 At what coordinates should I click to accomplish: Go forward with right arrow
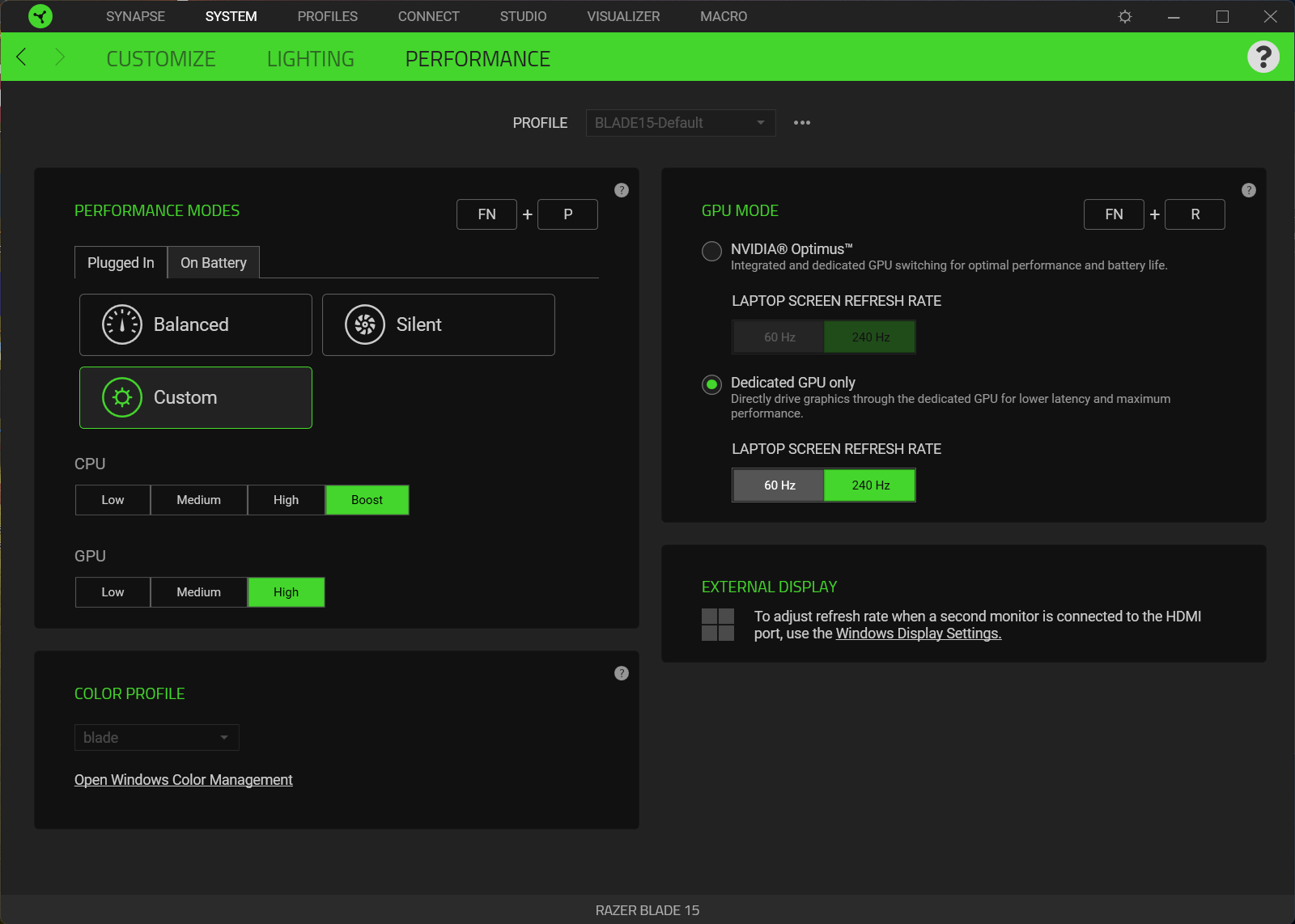(x=59, y=57)
